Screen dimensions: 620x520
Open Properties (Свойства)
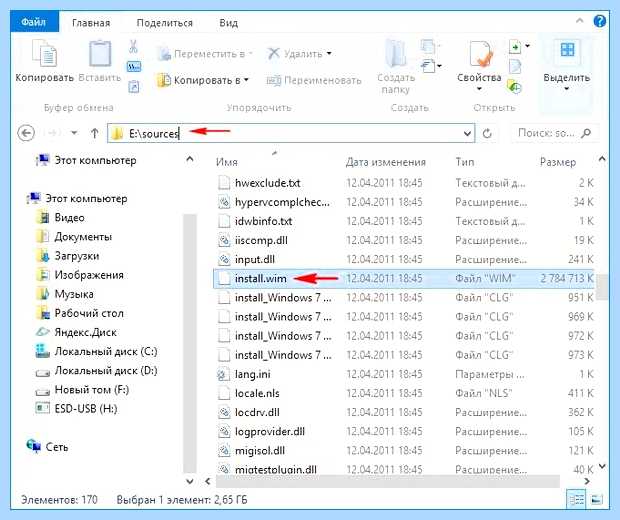pyautogui.click(x=479, y=66)
